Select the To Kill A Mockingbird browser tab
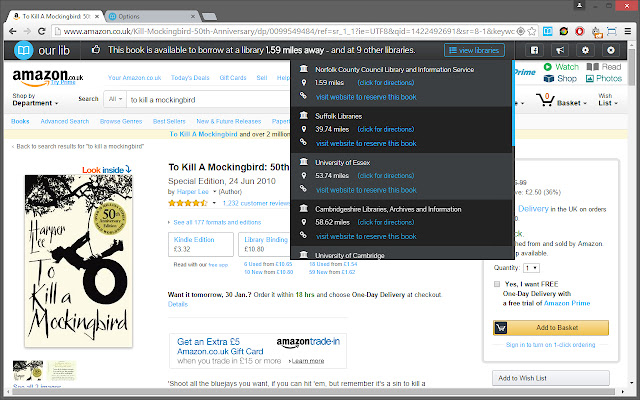 [56, 16]
